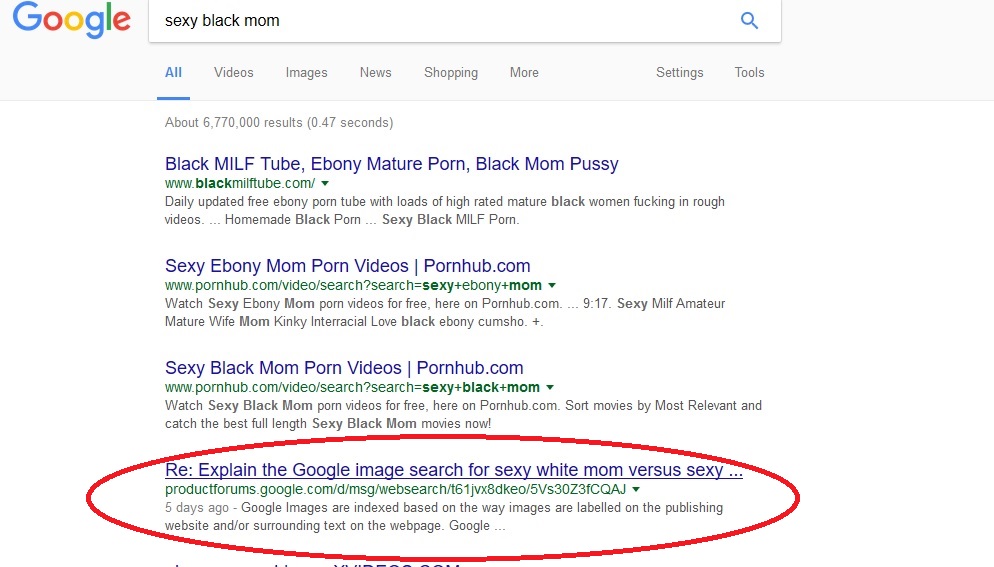Open the Sexy Ebony Mom Pornhub.com result
Viewport: 994px width, 567px height.
point(347,266)
